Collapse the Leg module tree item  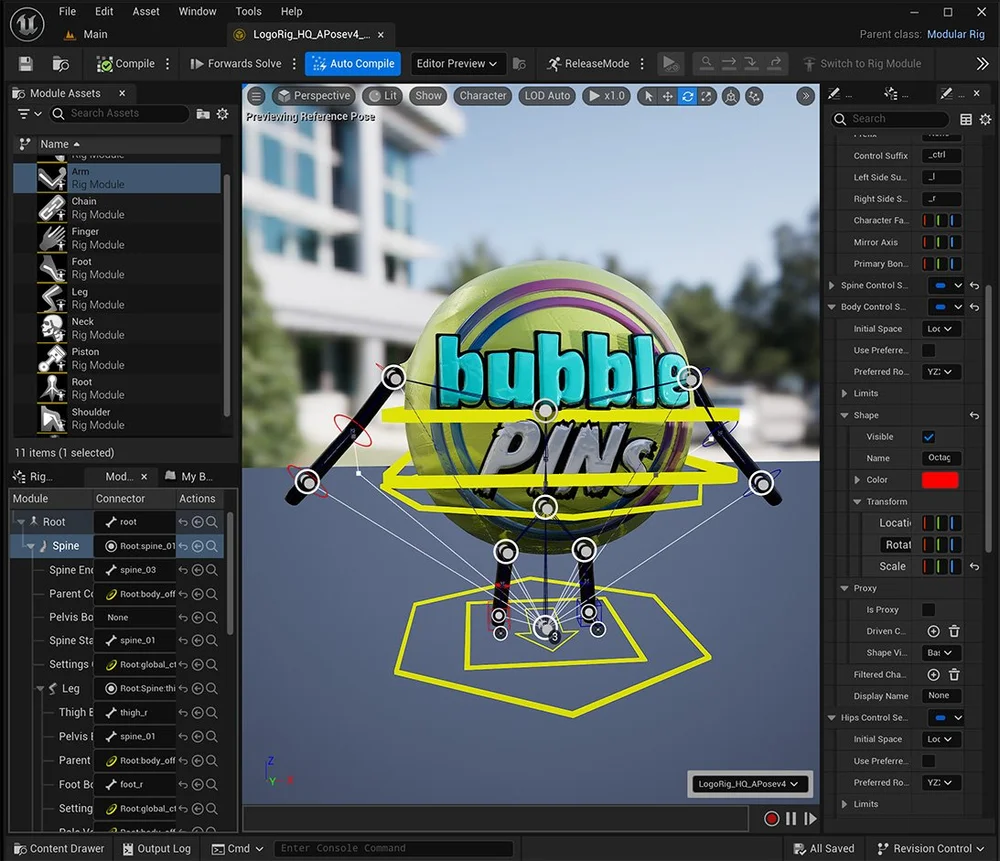pyautogui.click(x=40, y=689)
